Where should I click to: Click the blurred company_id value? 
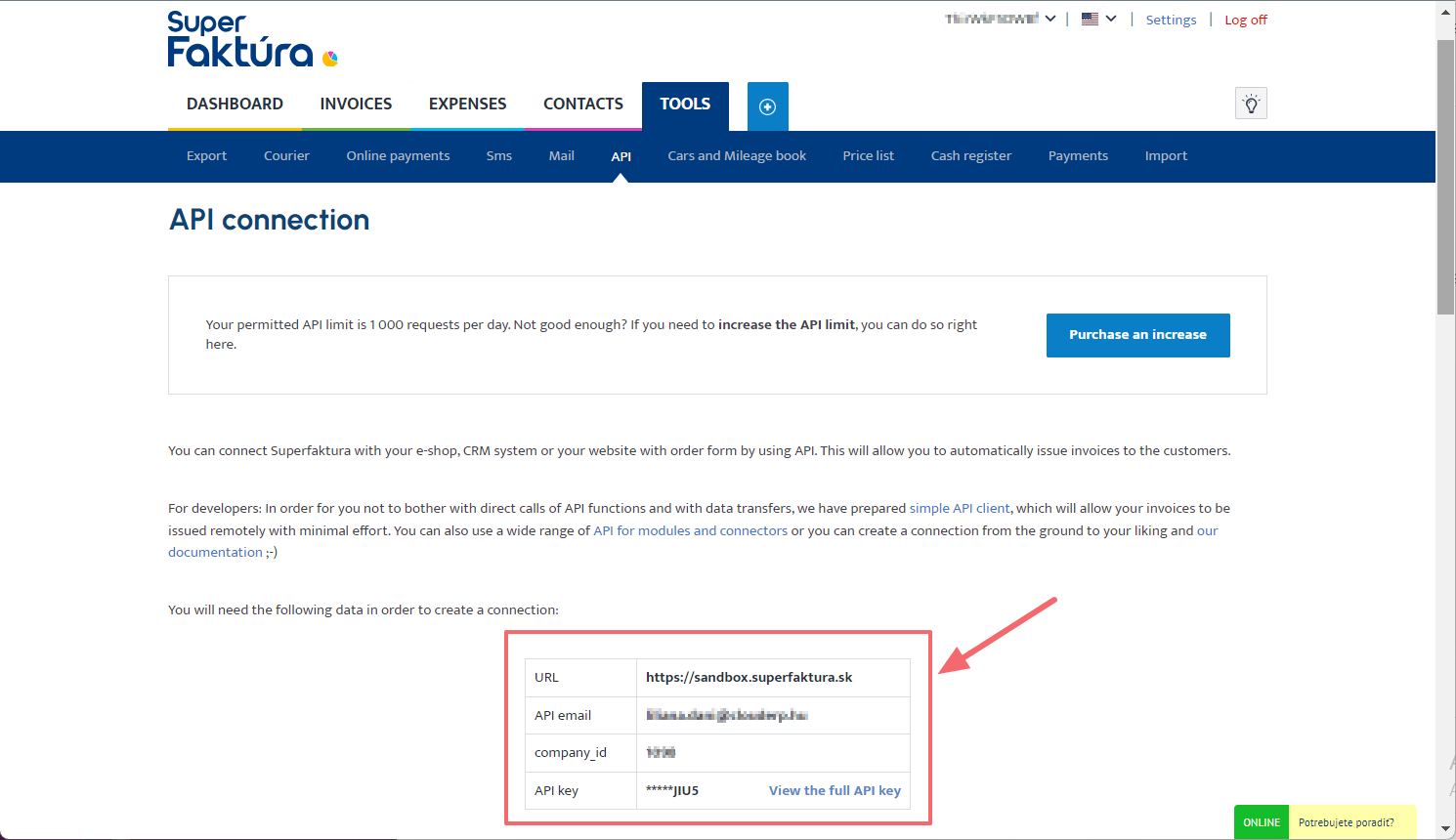[x=661, y=752]
